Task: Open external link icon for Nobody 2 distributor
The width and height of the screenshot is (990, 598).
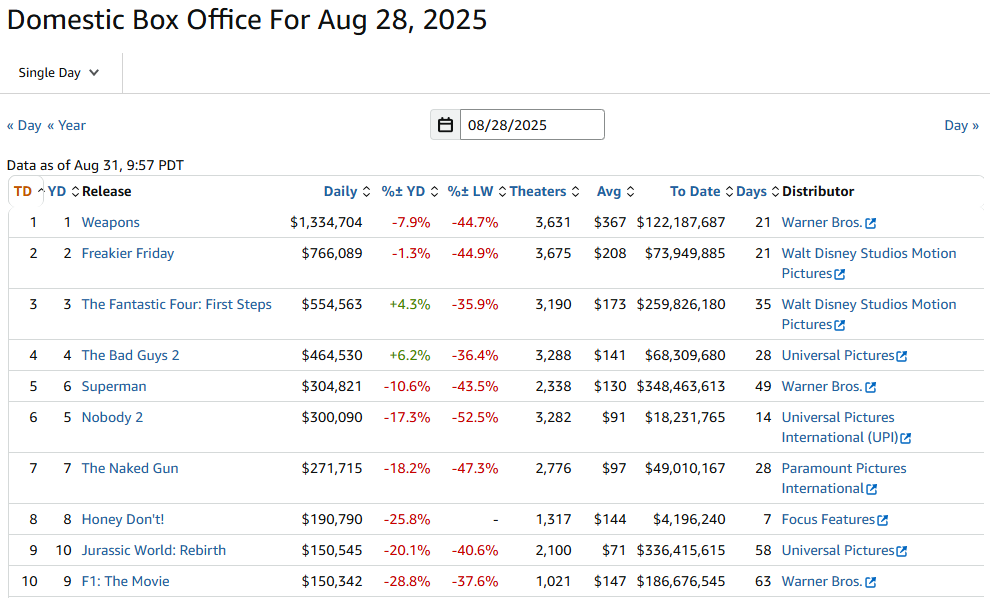Action: tap(905, 439)
